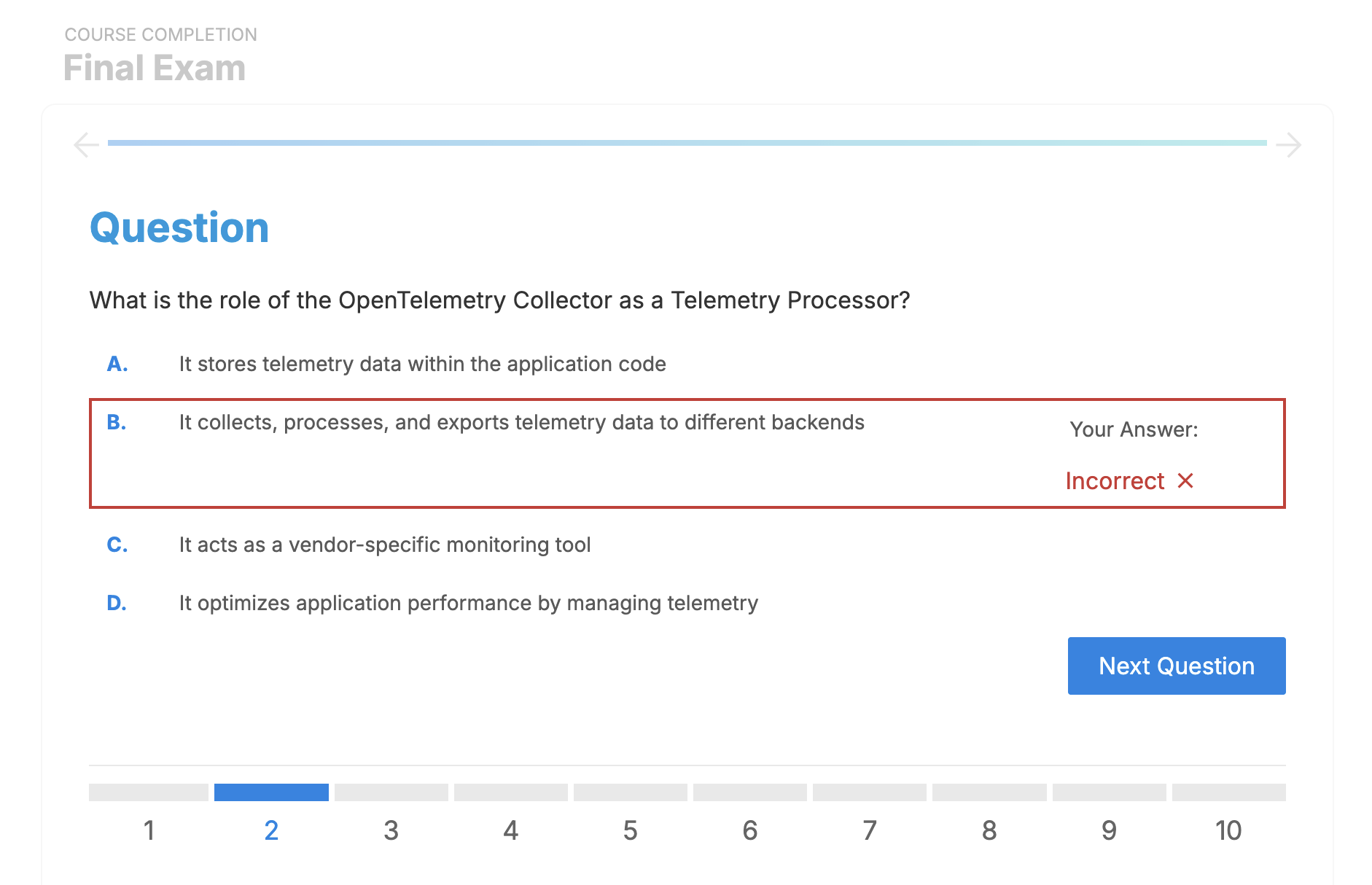
Task: Click the exam progress bar at top
Action: click(687, 143)
